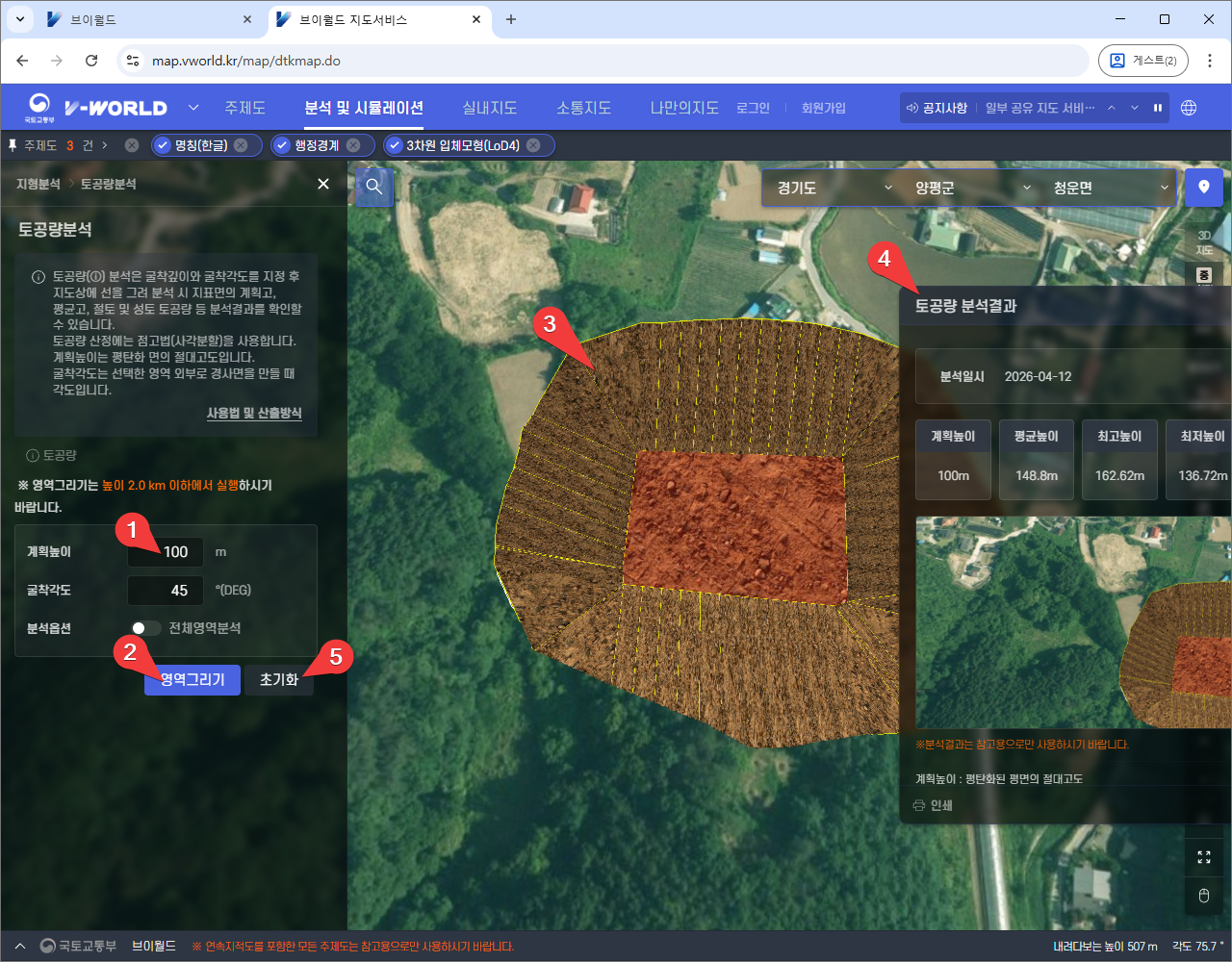
Task: Click the fullscreen map icon
Action: (1203, 857)
